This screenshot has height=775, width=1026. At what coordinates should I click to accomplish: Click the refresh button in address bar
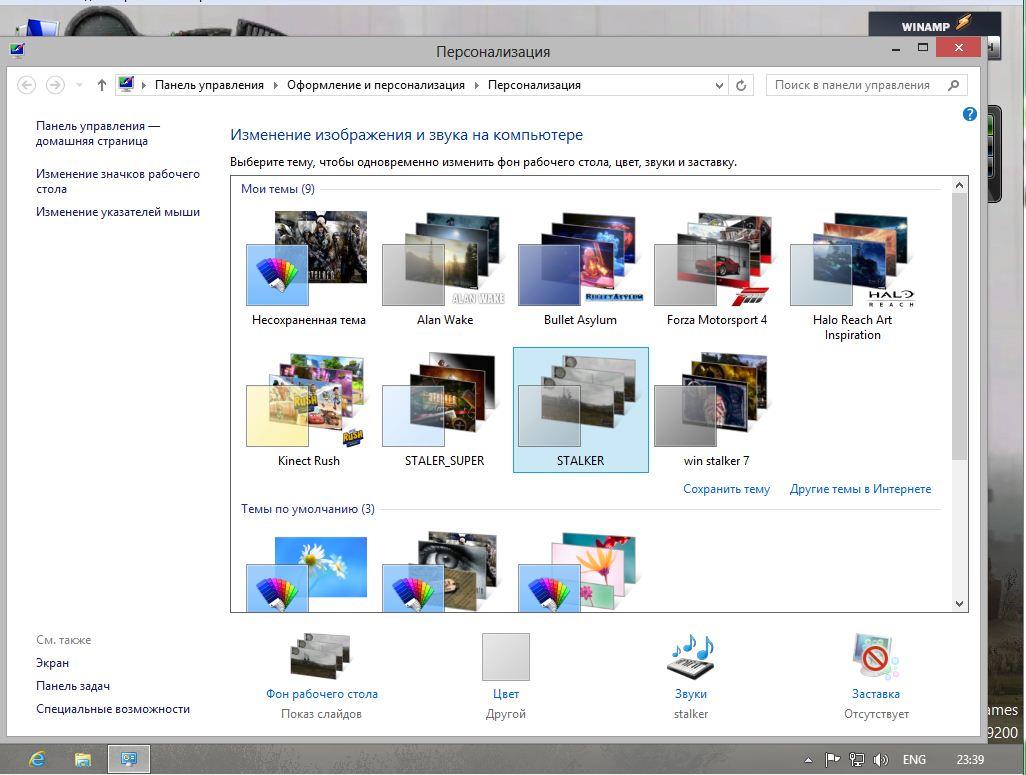click(x=741, y=85)
